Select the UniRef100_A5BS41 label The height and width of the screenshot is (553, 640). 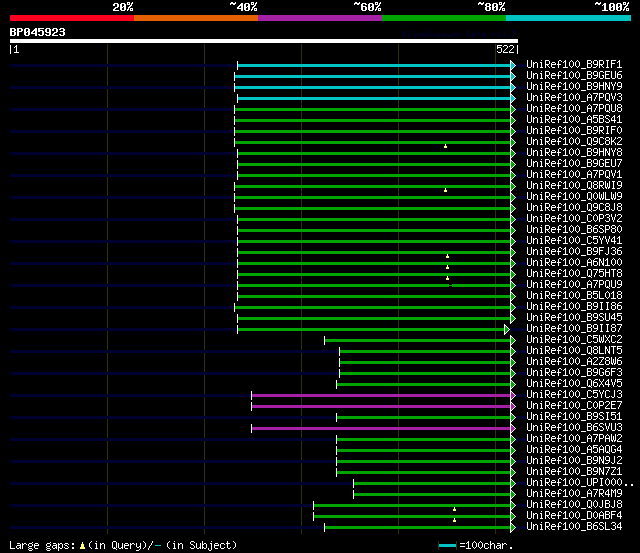click(574, 120)
